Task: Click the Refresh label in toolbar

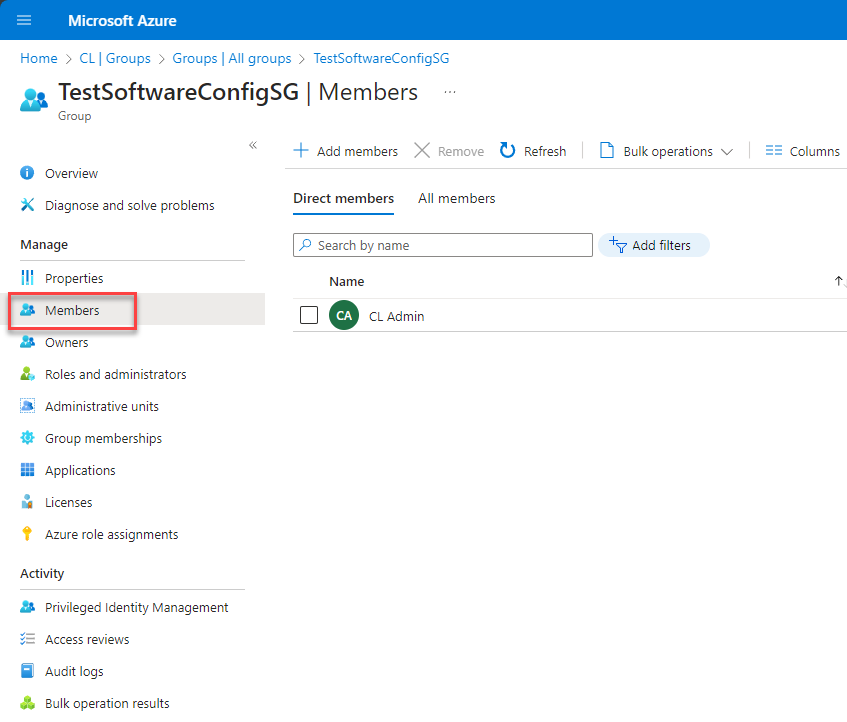Action: tap(544, 151)
